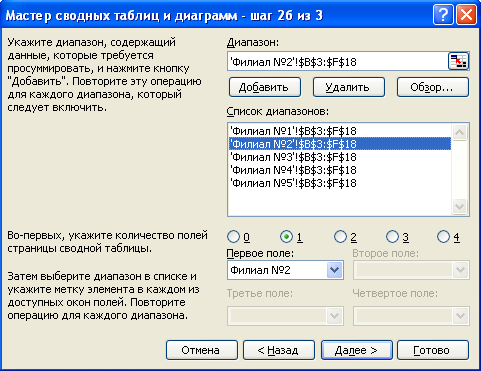Select radio button for 0 page fields

(234, 237)
